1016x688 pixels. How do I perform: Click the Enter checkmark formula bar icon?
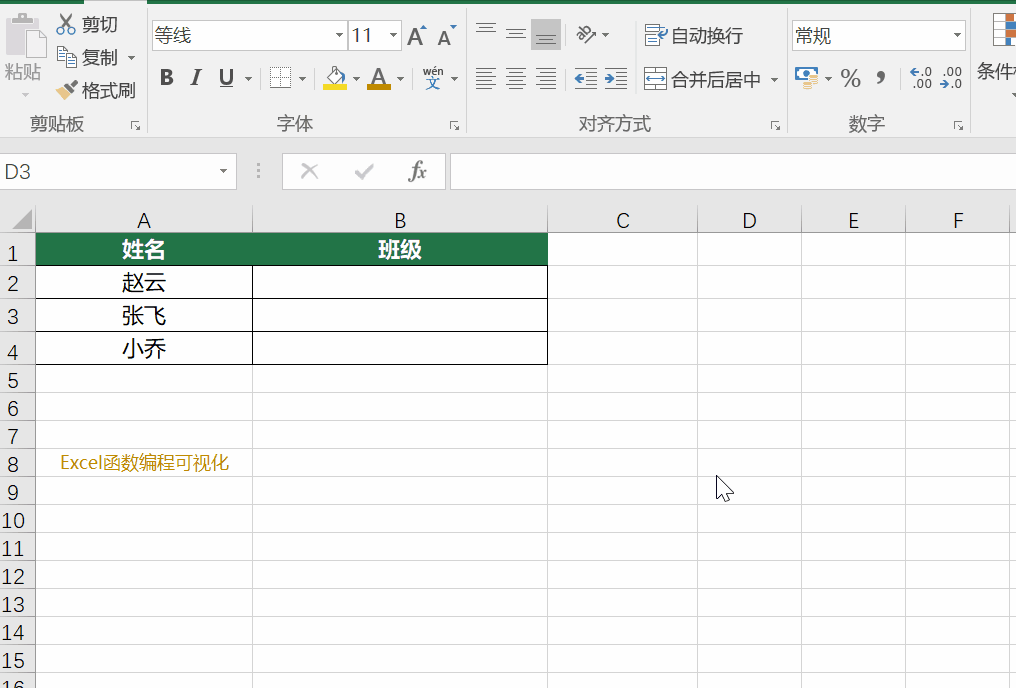364,172
